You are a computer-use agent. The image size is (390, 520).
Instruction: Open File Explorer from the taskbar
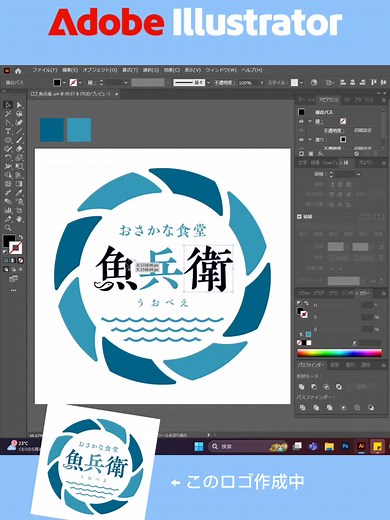(329, 446)
